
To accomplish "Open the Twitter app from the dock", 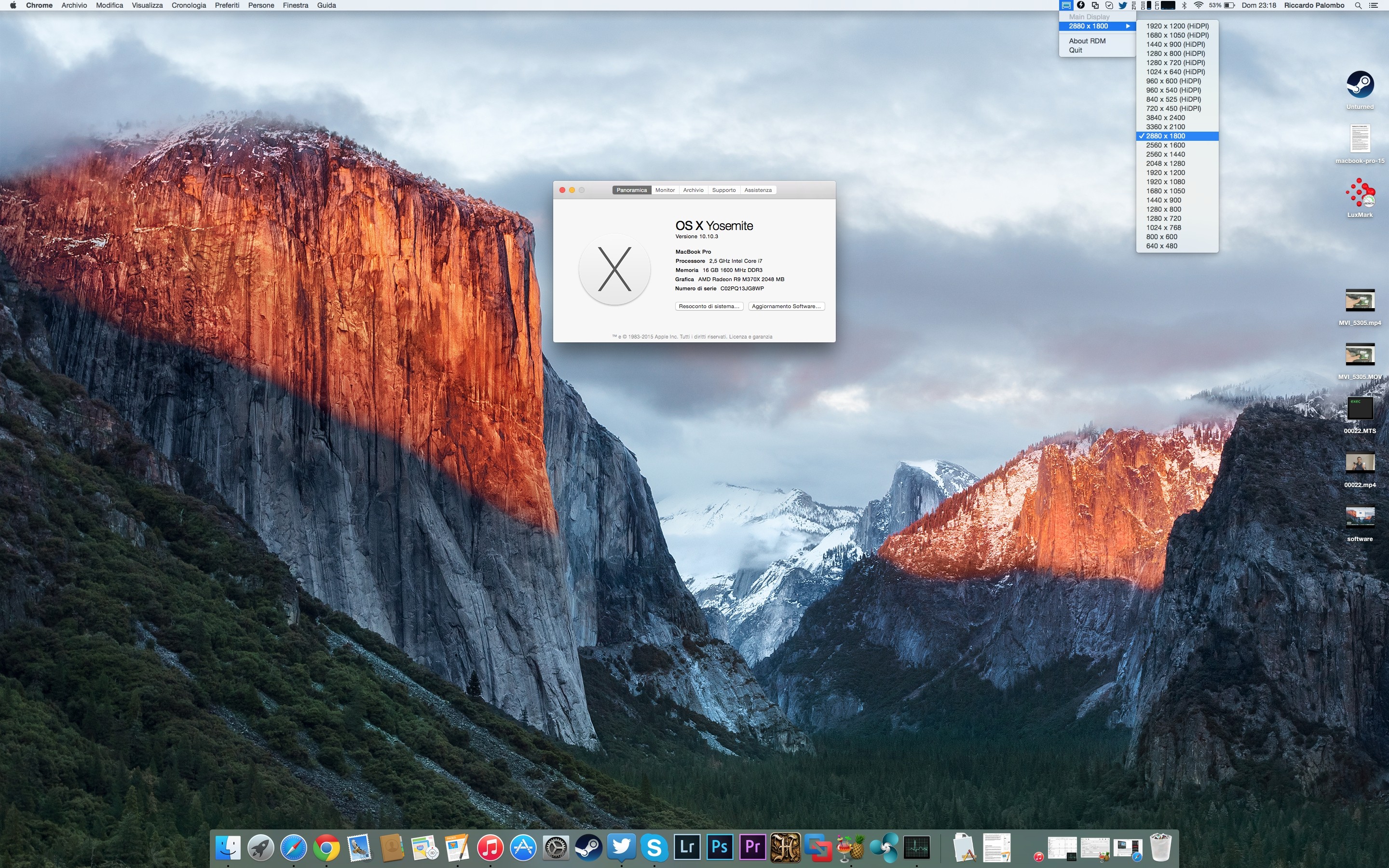I will 622,847.
